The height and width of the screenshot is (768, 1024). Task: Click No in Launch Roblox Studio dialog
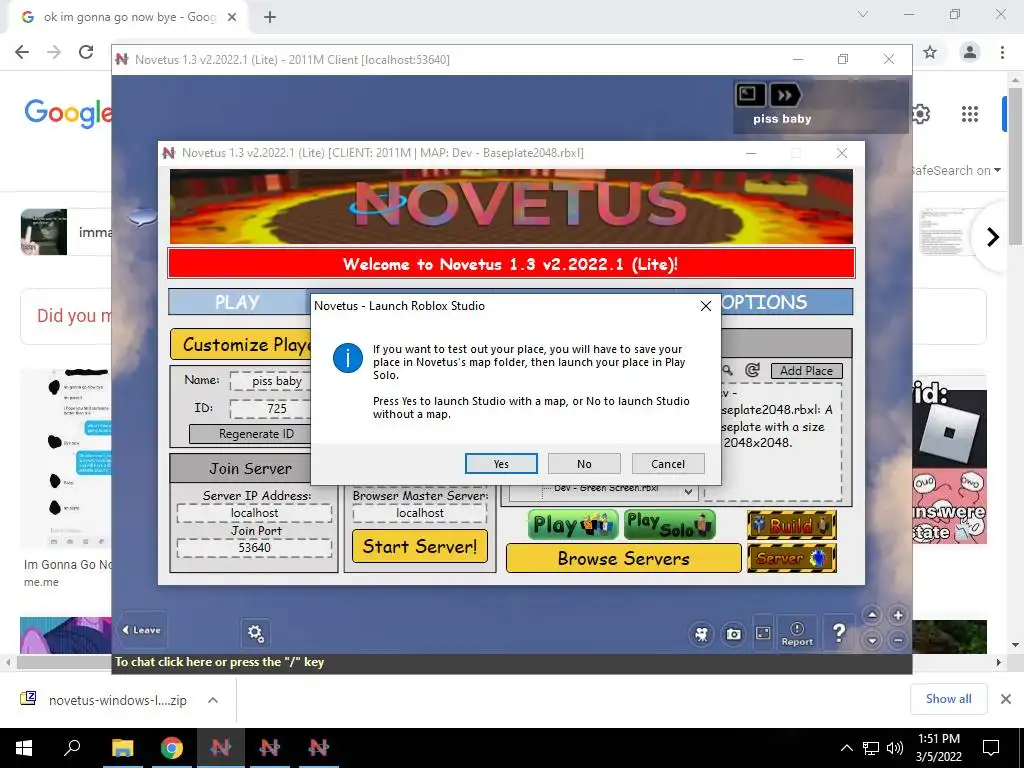(584, 464)
